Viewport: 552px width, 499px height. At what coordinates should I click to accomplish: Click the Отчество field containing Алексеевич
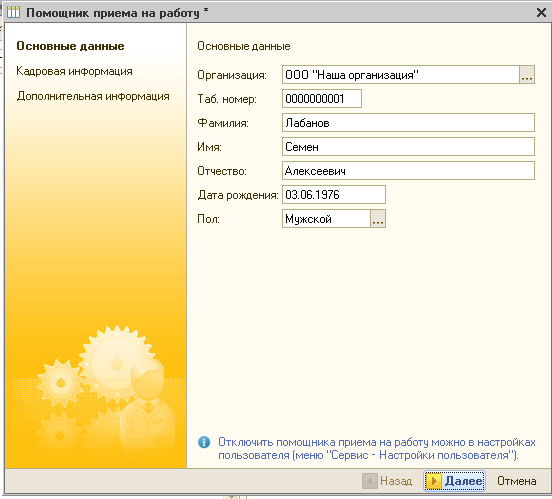click(x=408, y=171)
